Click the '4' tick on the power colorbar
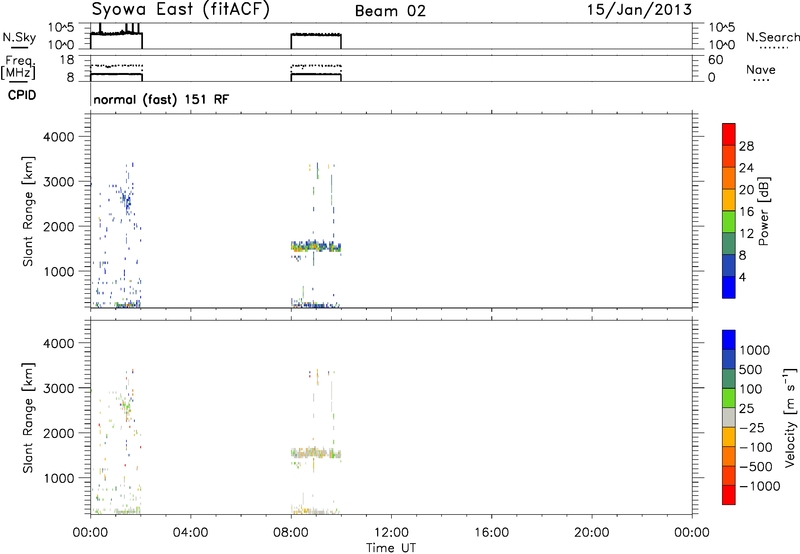800x554 pixels. click(742, 277)
